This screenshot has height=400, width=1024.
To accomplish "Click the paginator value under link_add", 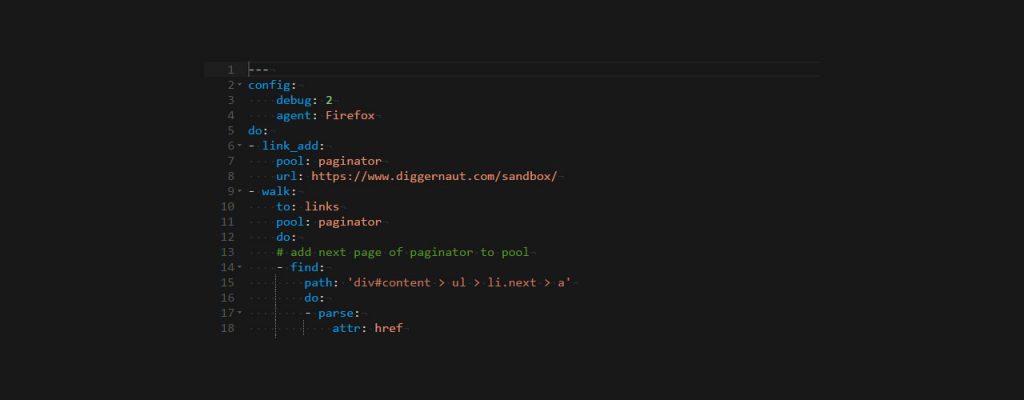I will tap(349, 161).
